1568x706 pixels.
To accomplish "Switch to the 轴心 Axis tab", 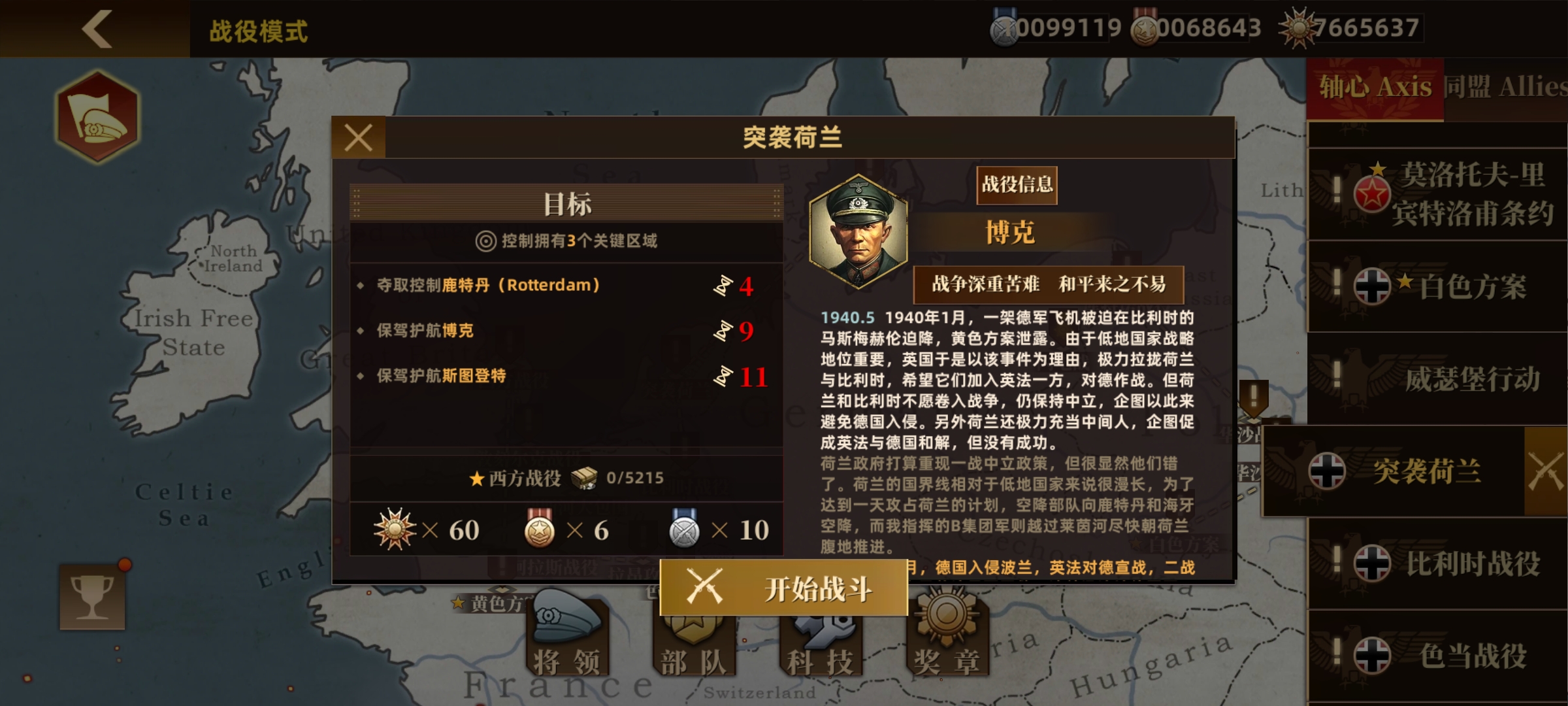I will 1375,88.
